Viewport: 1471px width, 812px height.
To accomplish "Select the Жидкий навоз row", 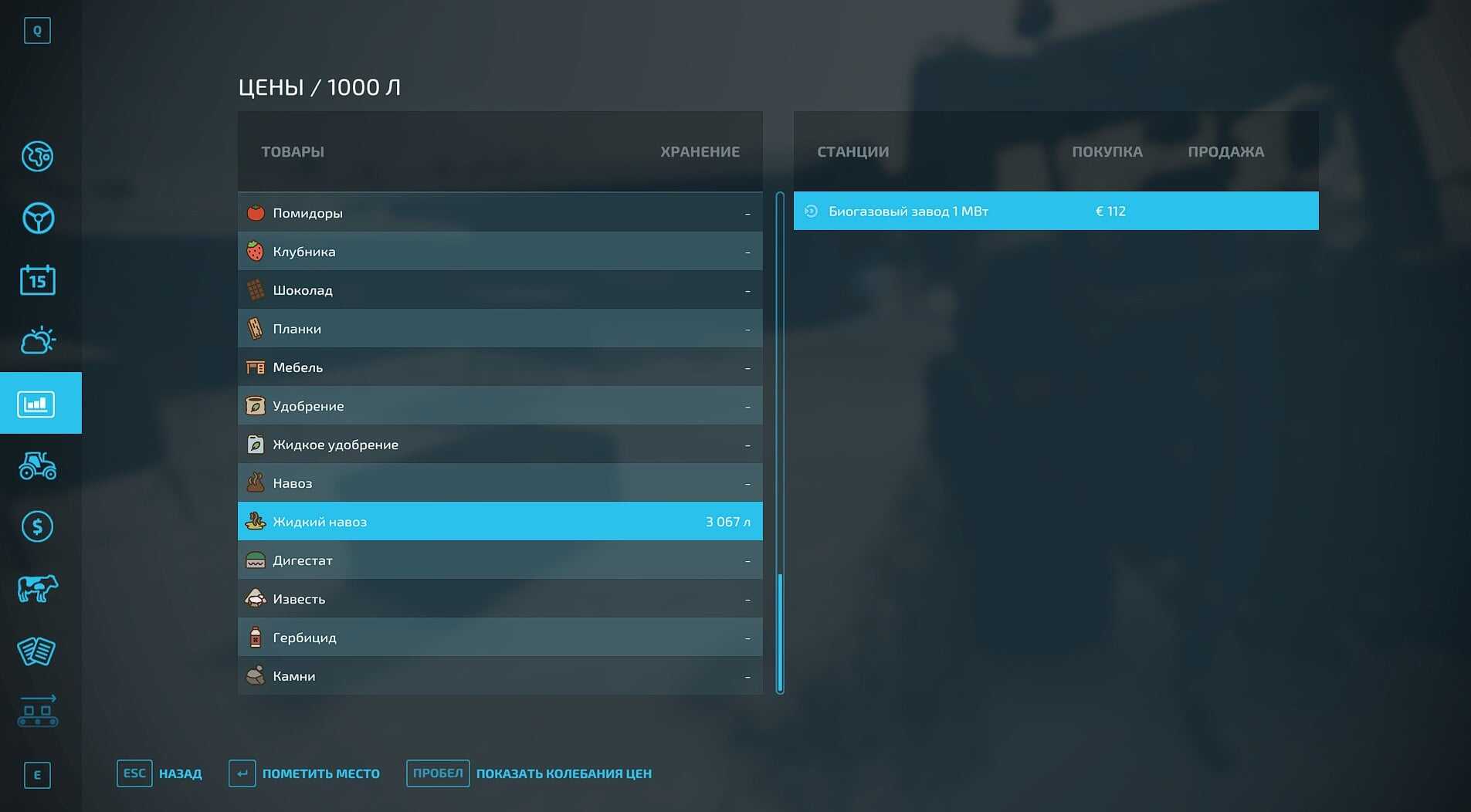I will [500, 522].
